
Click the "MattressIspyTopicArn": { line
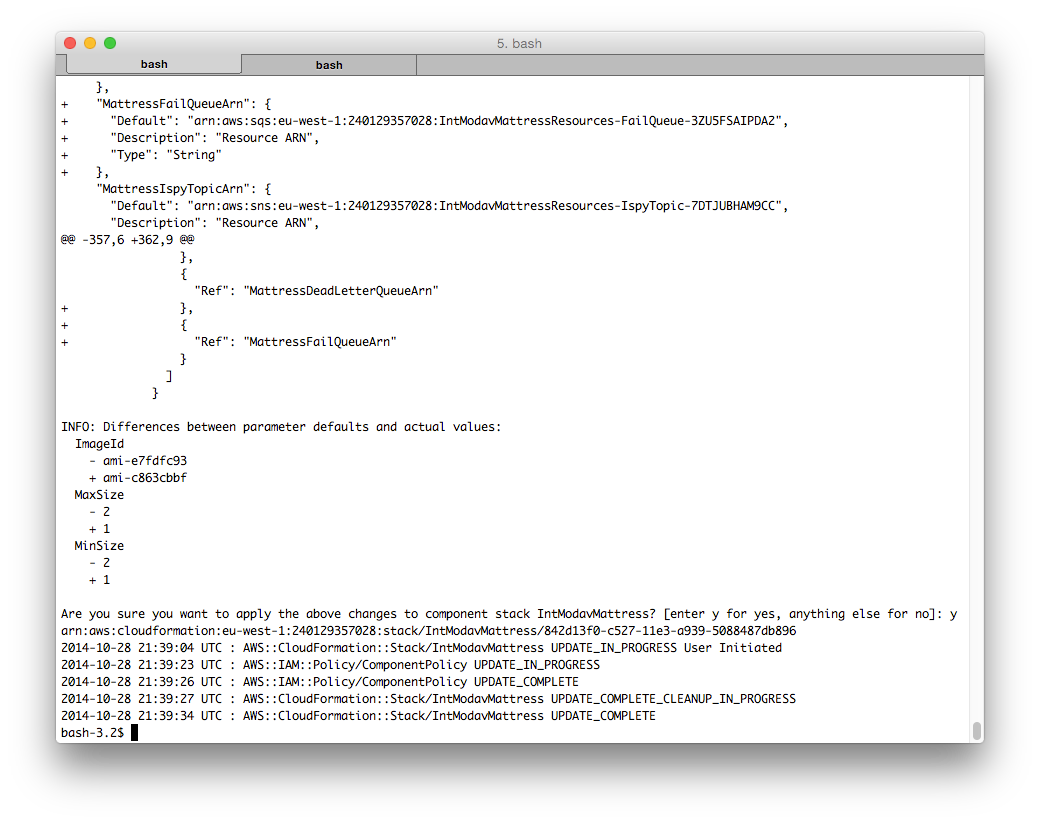[x=184, y=189]
